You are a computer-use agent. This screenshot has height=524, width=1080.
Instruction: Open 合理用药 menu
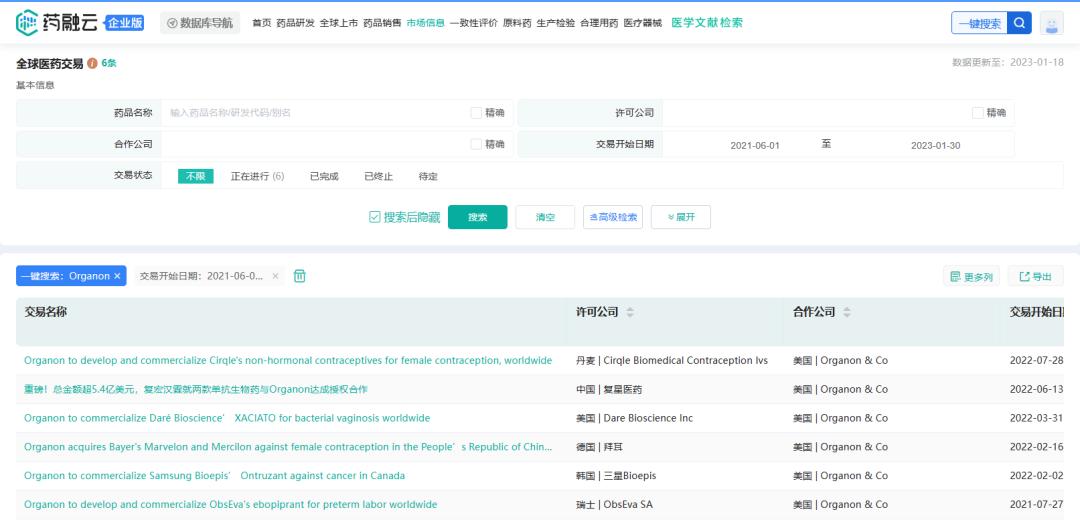599,23
